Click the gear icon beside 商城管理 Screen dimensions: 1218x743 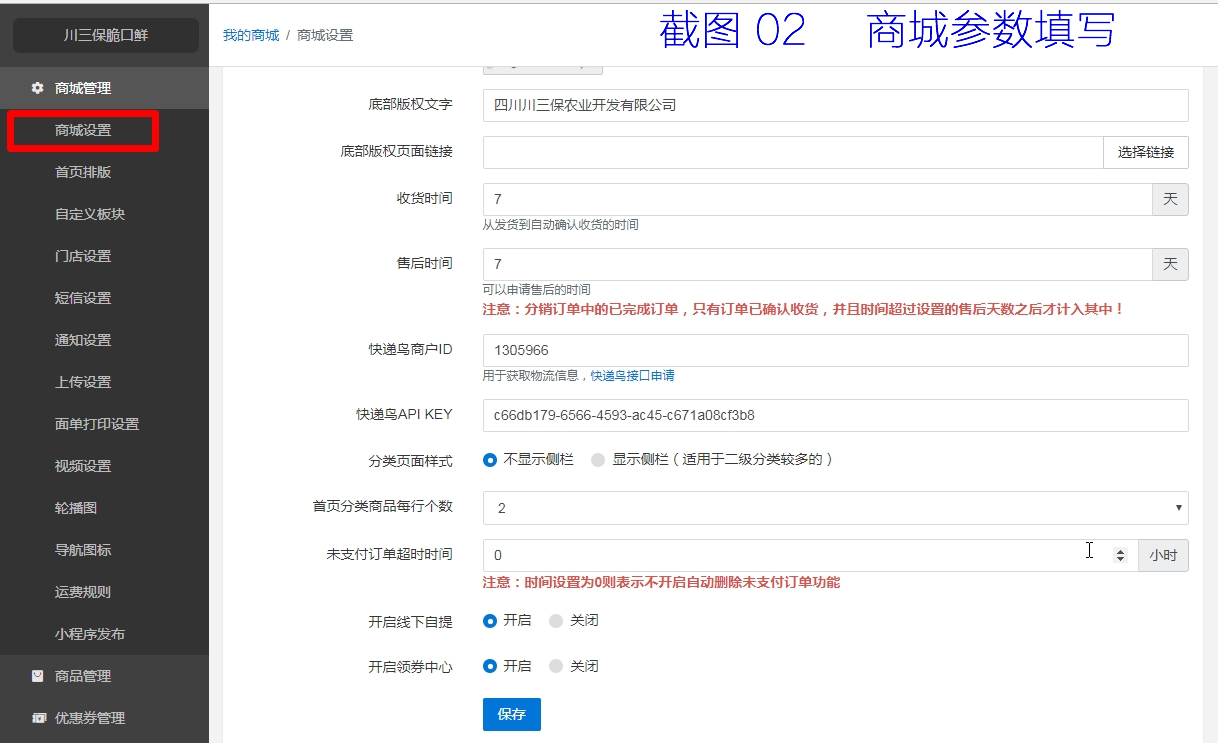click(x=38, y=88)
